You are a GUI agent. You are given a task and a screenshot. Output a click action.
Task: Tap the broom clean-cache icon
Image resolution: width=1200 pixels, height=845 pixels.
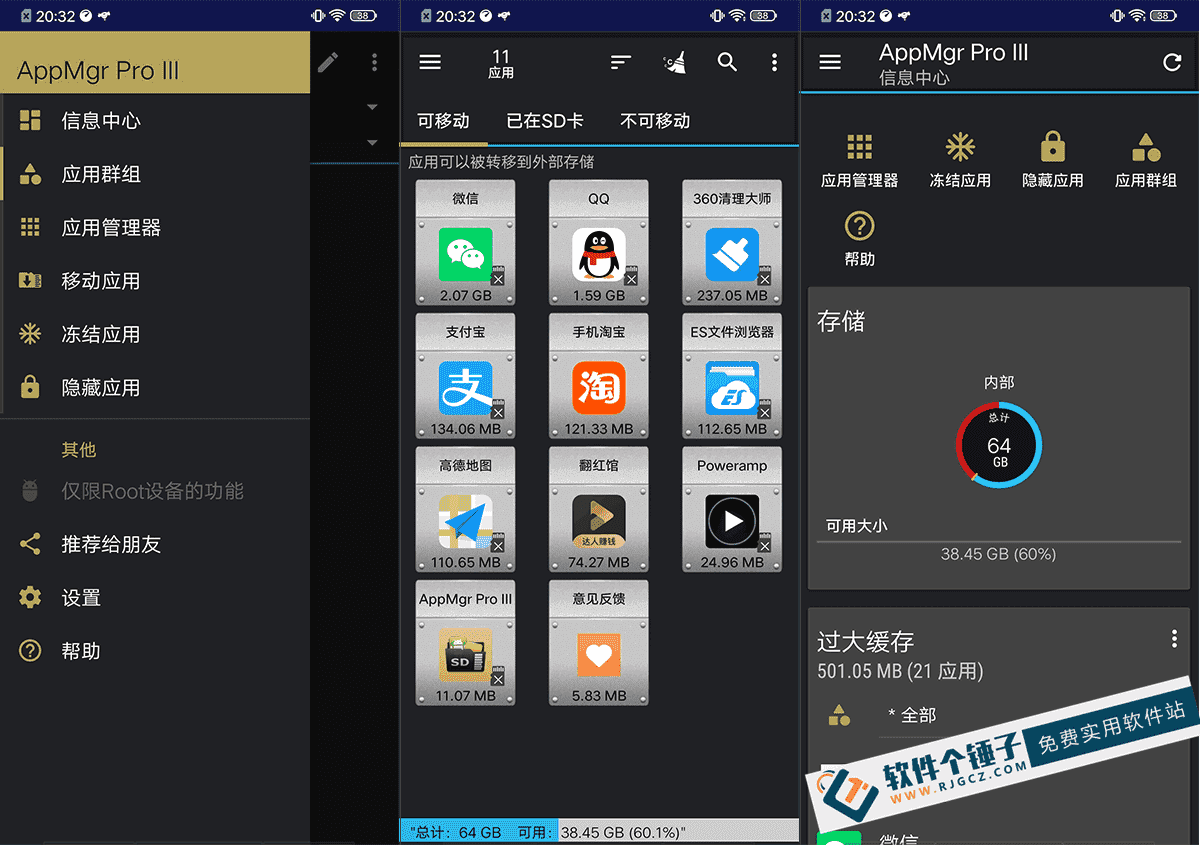(x=675, y=62)
